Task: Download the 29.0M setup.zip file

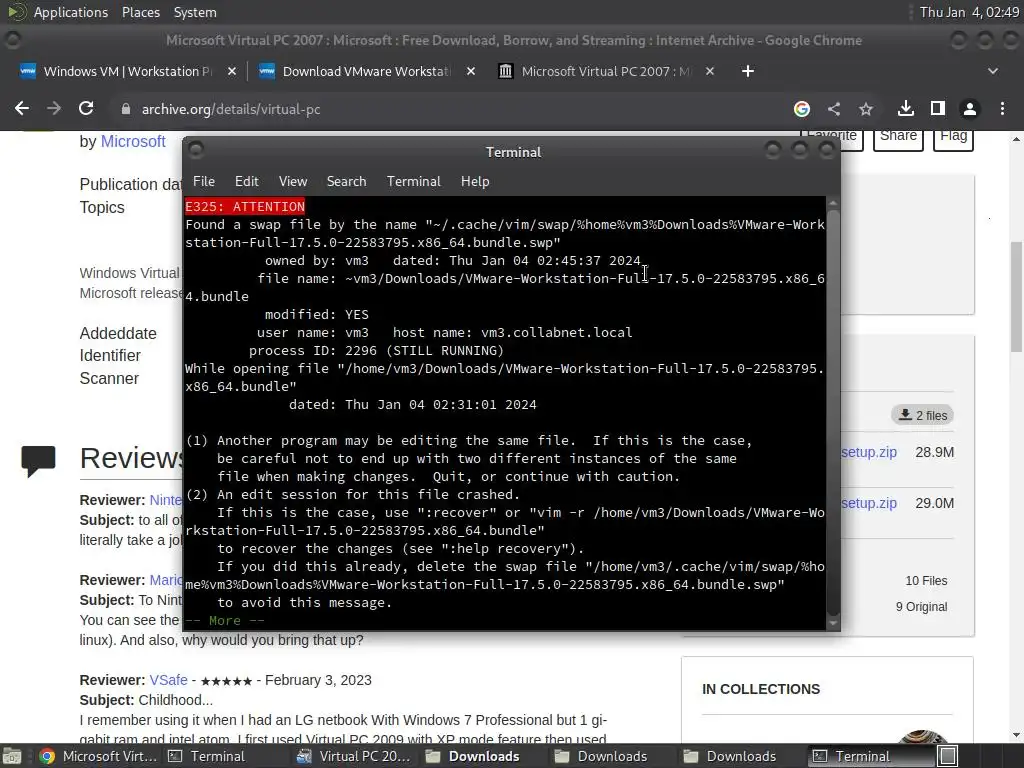Action: coord(869,503)
